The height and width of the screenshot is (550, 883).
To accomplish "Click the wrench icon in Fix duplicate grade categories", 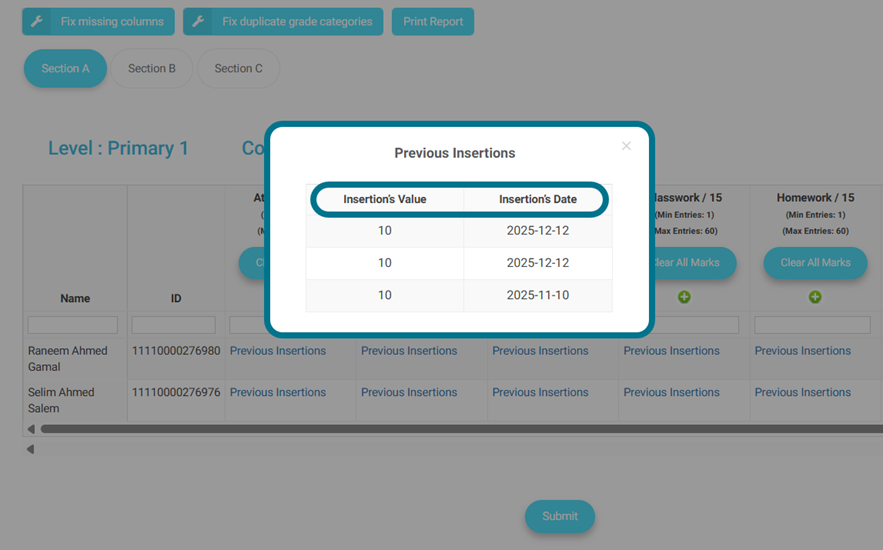I will (x=198, y=22).
